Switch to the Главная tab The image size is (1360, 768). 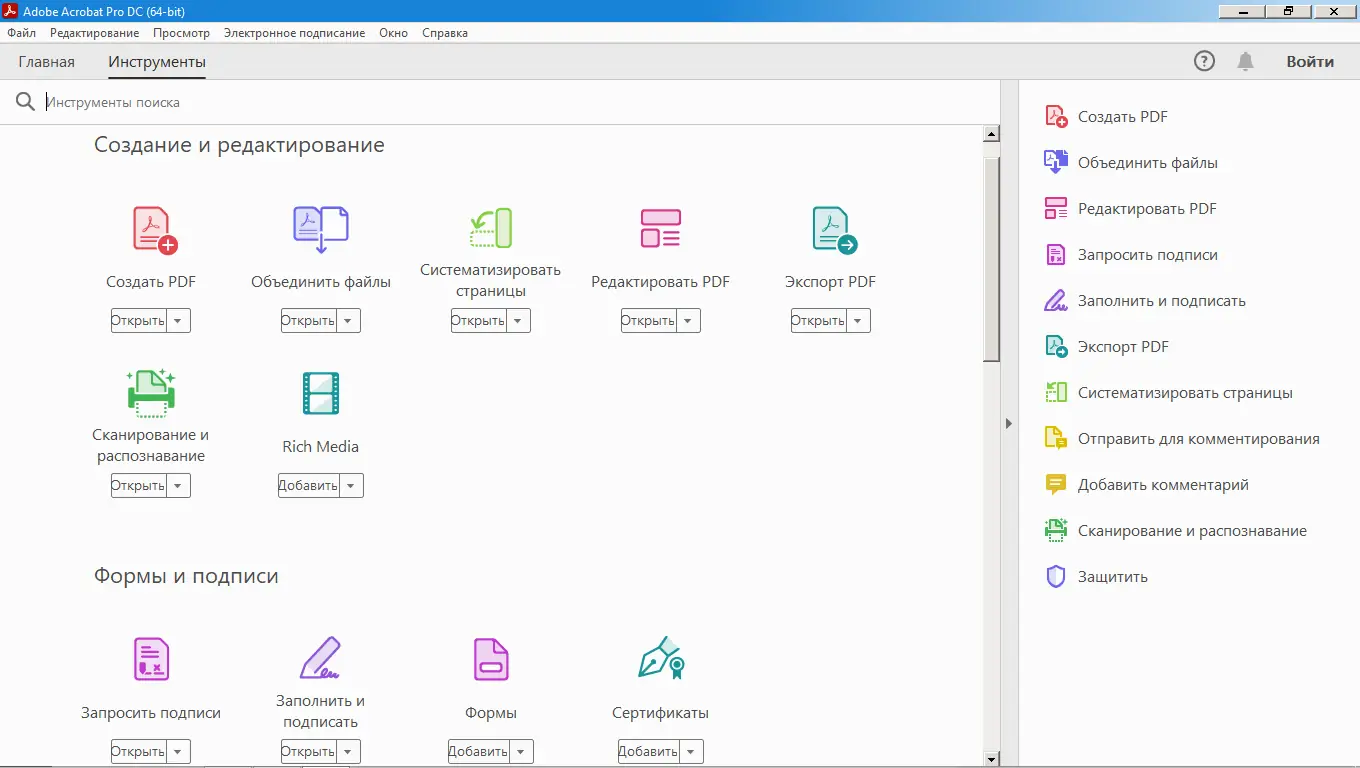(47, 62)
